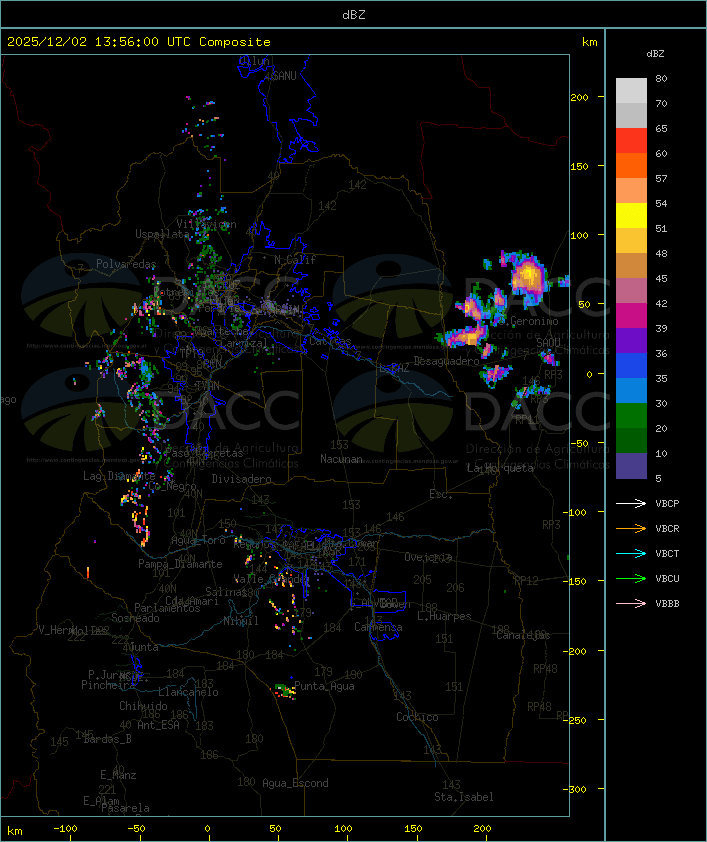
Task: Click the Uspallata place label
Action: 162,234
